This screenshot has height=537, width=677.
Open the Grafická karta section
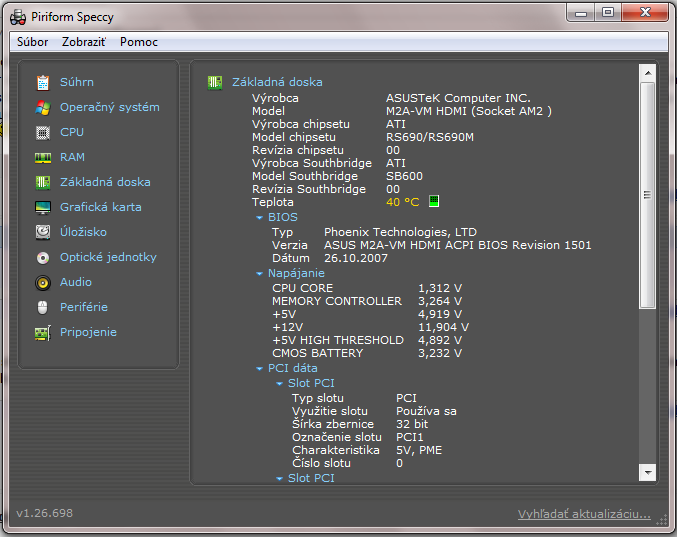point(101,207)
